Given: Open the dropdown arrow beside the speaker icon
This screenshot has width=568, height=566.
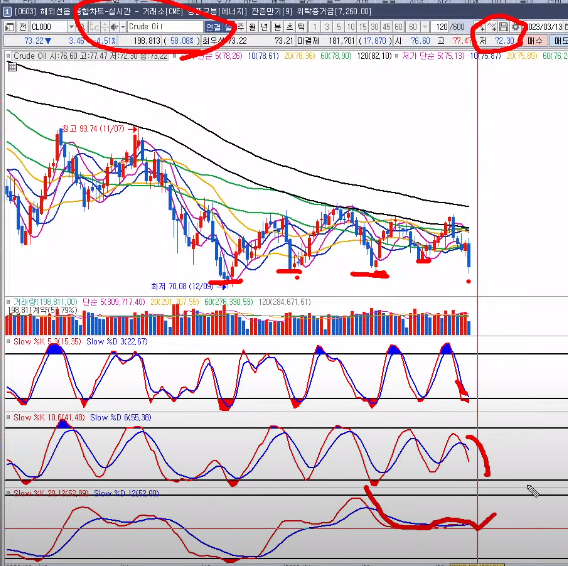Looking at the screenshot, I should [x=123, y=27].
